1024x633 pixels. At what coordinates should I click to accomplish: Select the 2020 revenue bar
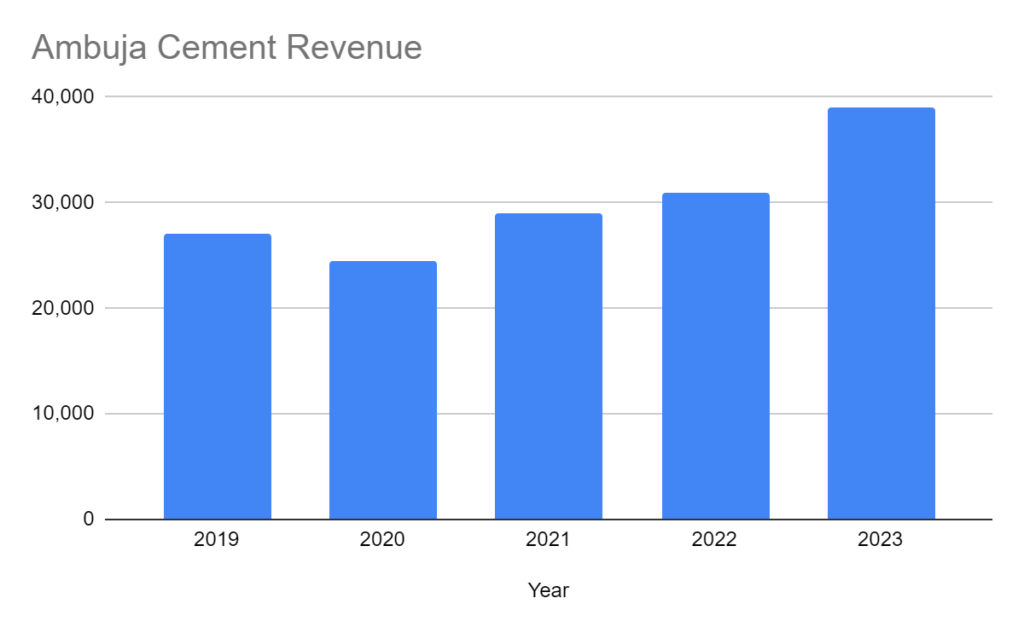383,390
